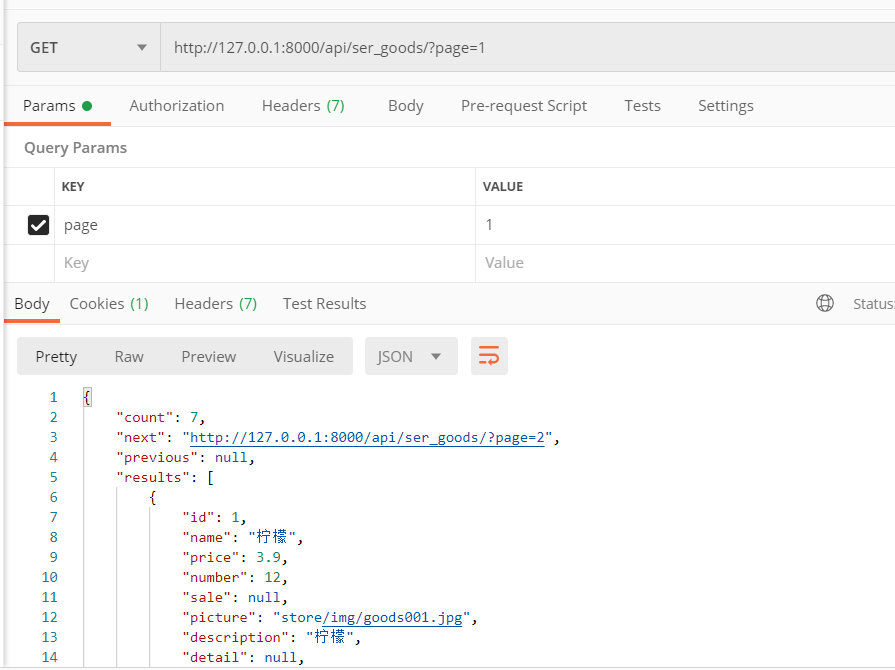
Task: Open the Authorization tab
Action: [x=176, y=106]
